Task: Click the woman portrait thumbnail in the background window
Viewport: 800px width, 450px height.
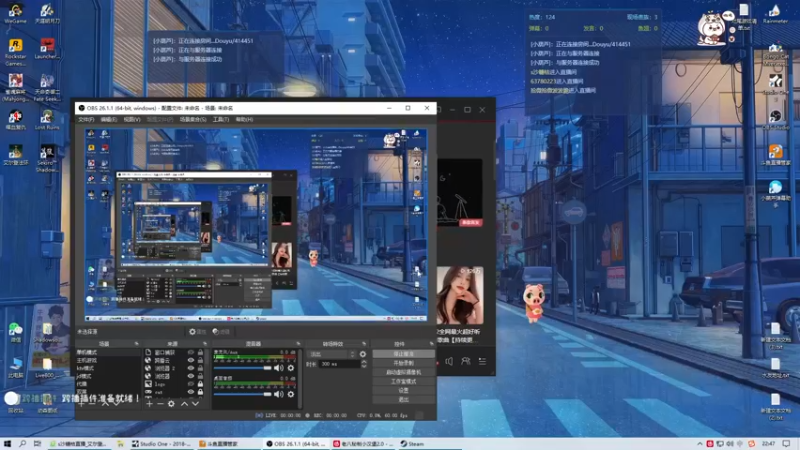Action: coord(460,295)
